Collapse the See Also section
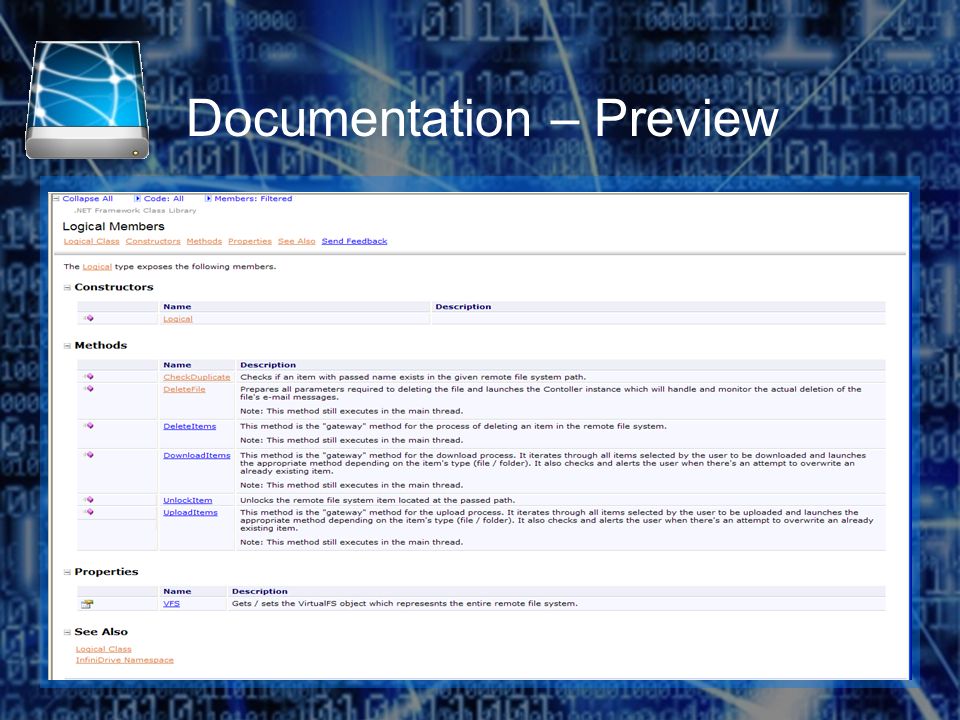 [67, 632]
